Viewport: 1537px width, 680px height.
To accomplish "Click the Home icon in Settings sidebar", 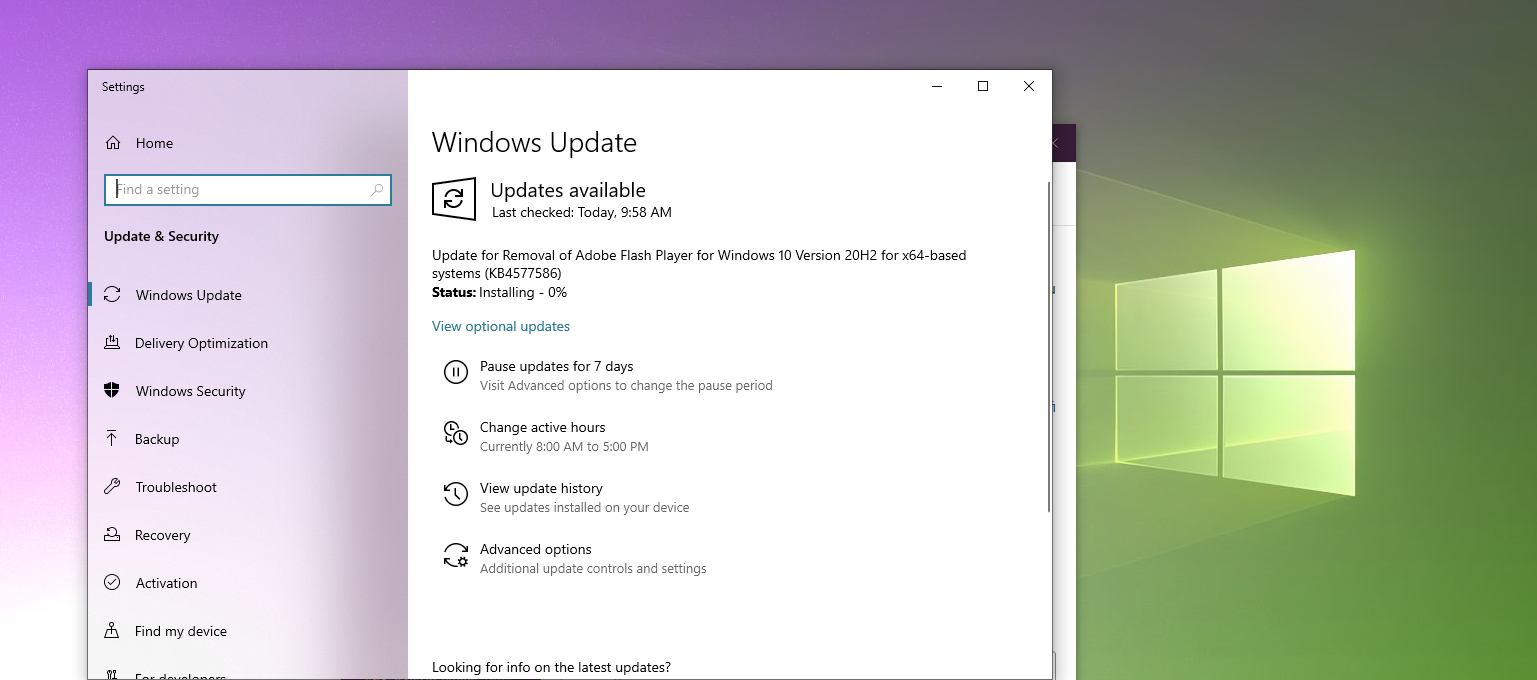I will click(x=113, y=143).
